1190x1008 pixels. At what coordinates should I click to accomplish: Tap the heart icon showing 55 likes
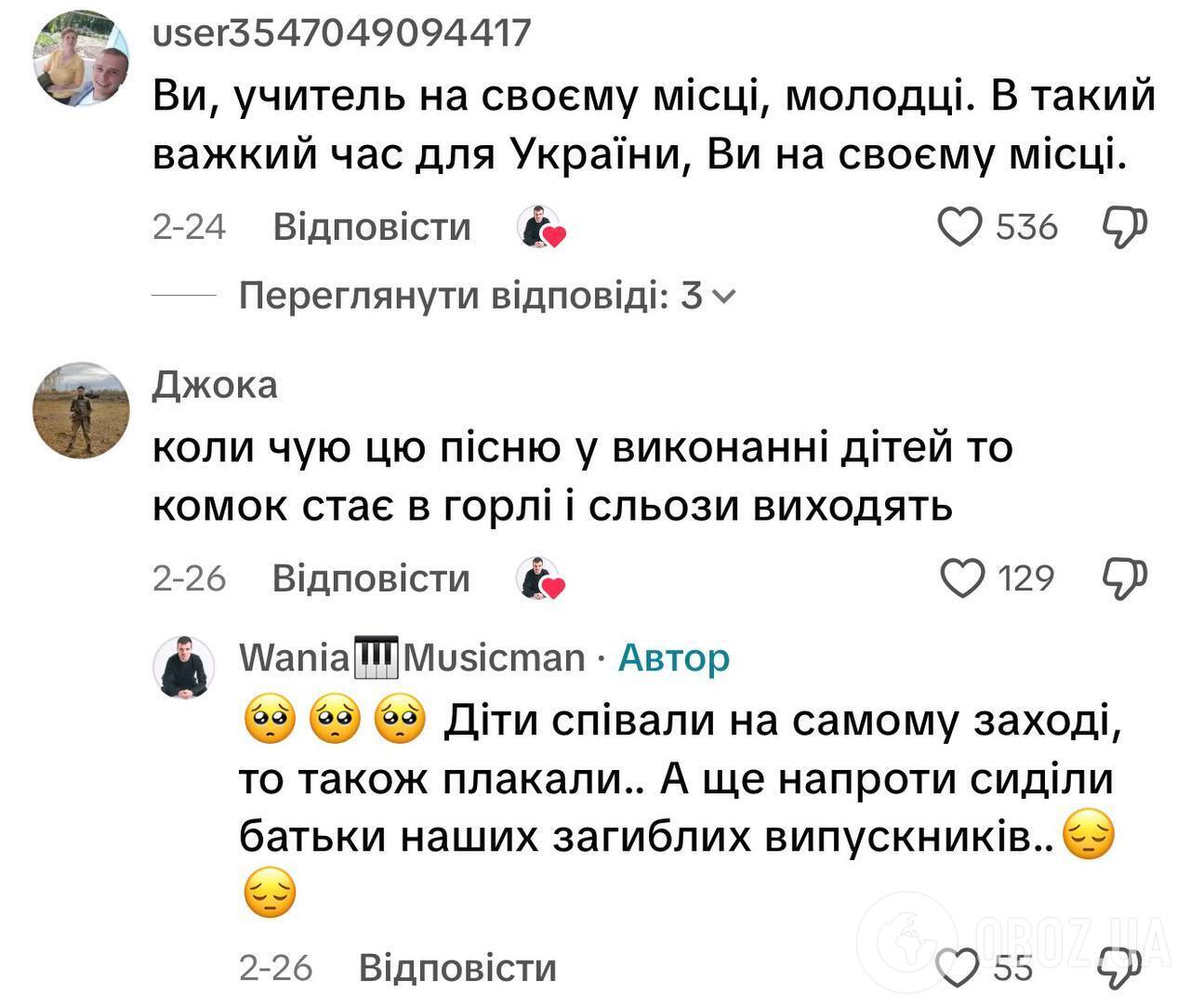point(958,970)
